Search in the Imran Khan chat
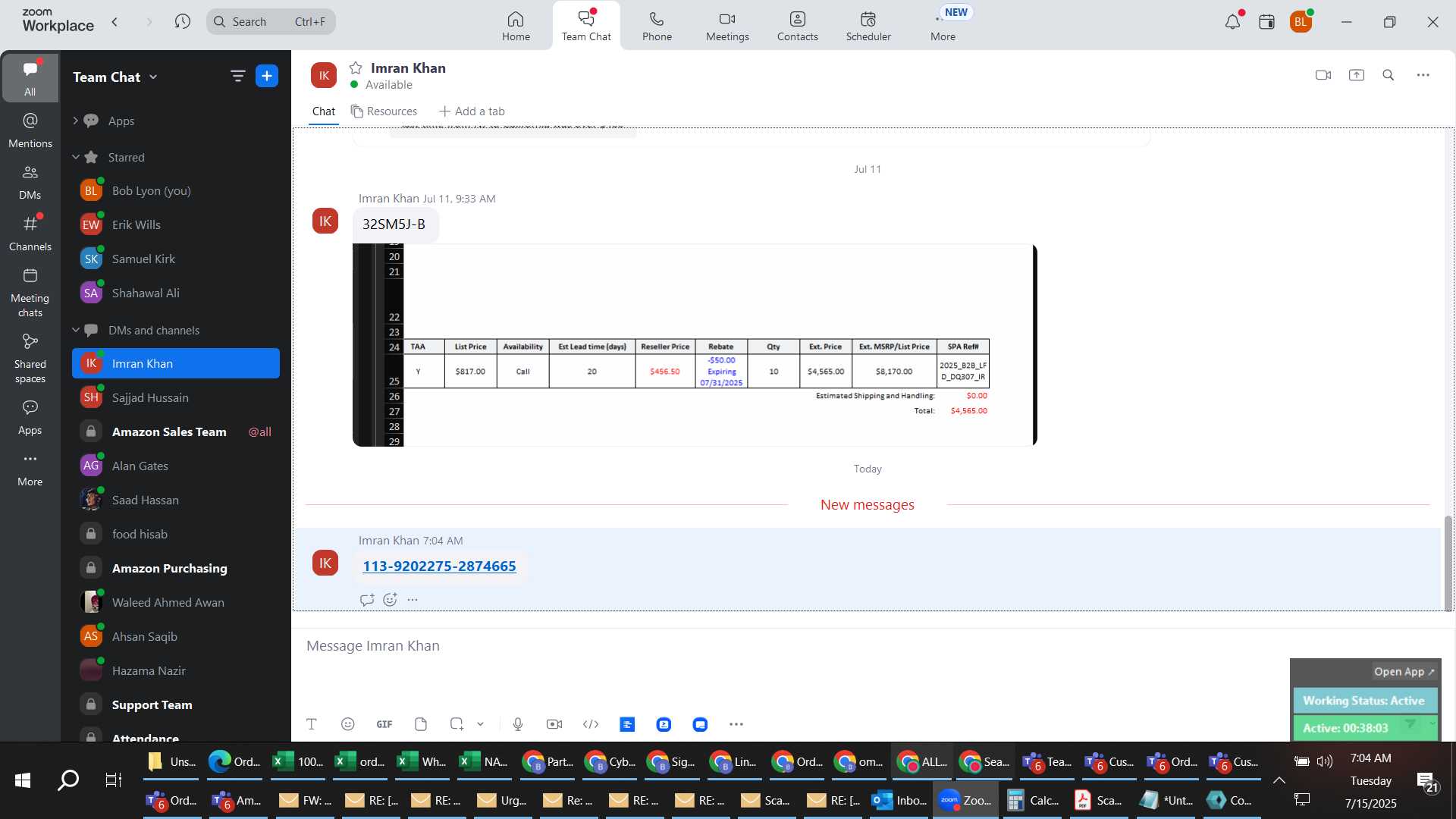Screen dimensions: 1456x819 click(x=1388, y=75)
